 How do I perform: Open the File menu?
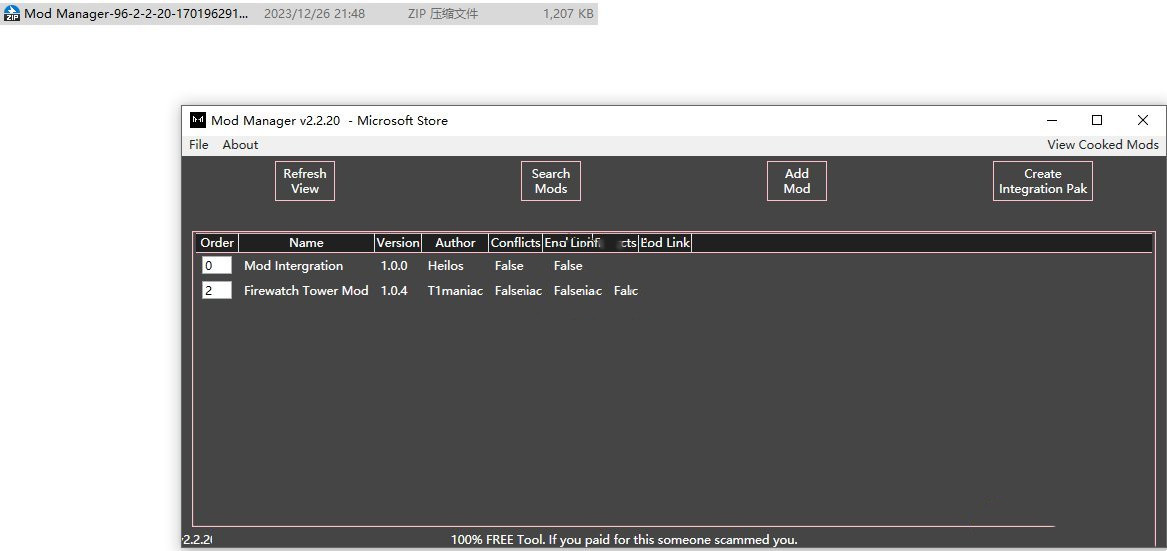click(199, 145)
